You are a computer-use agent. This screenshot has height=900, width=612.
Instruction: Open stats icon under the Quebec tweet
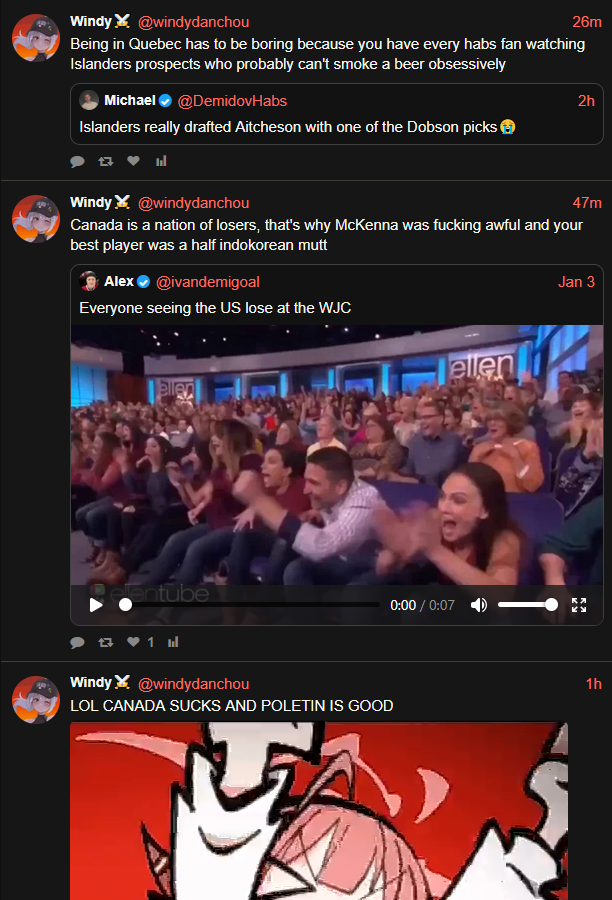161,161
